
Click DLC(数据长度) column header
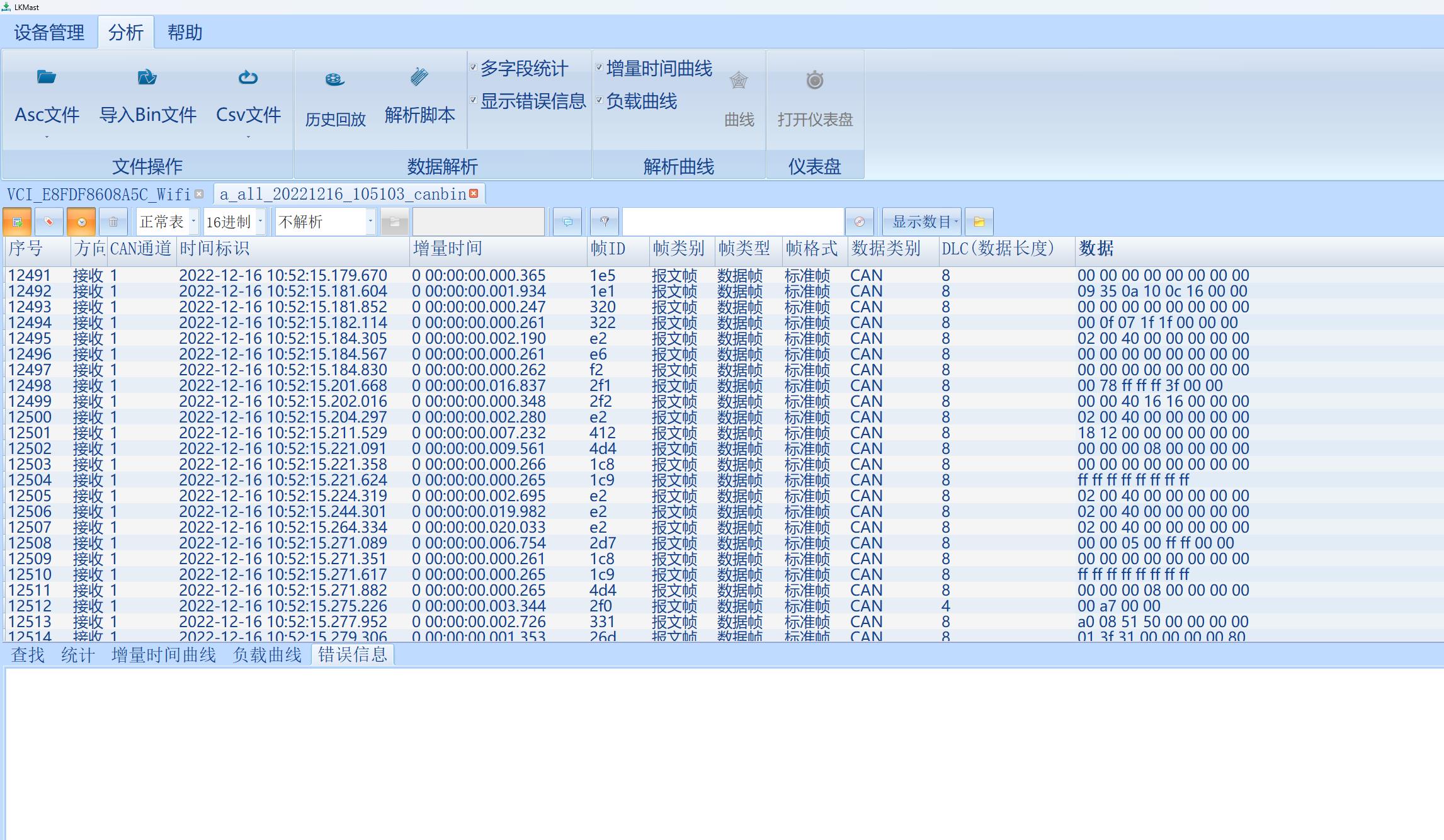[1006, 249]
